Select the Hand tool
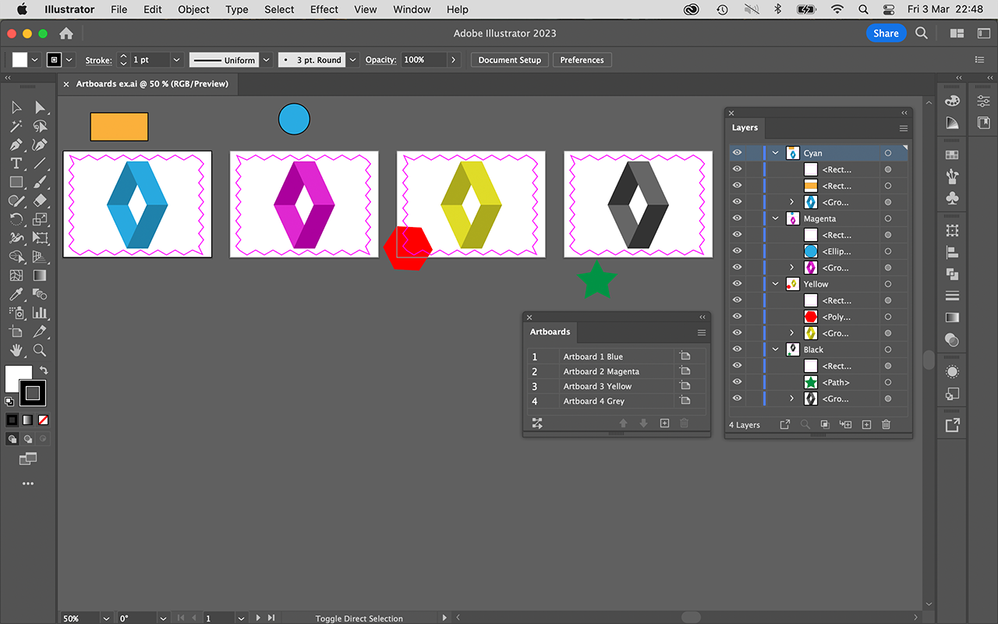 pos(16,350)
